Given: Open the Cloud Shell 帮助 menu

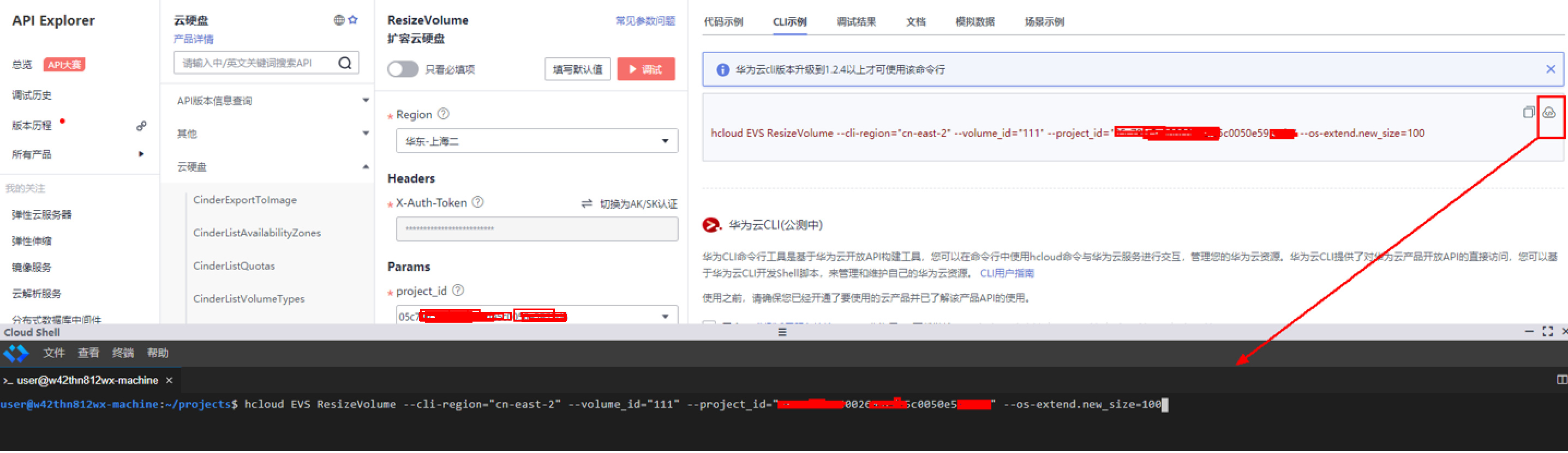Looking at the screenshot, I should (x=158, y=353).
